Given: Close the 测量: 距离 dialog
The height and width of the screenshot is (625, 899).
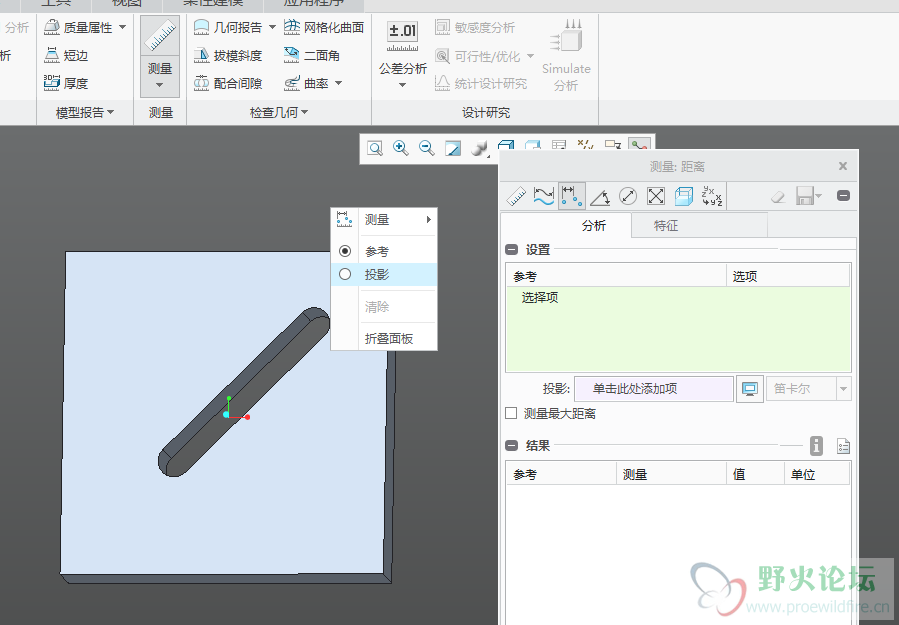Looking at the screenshot, I should pos(843,166).
